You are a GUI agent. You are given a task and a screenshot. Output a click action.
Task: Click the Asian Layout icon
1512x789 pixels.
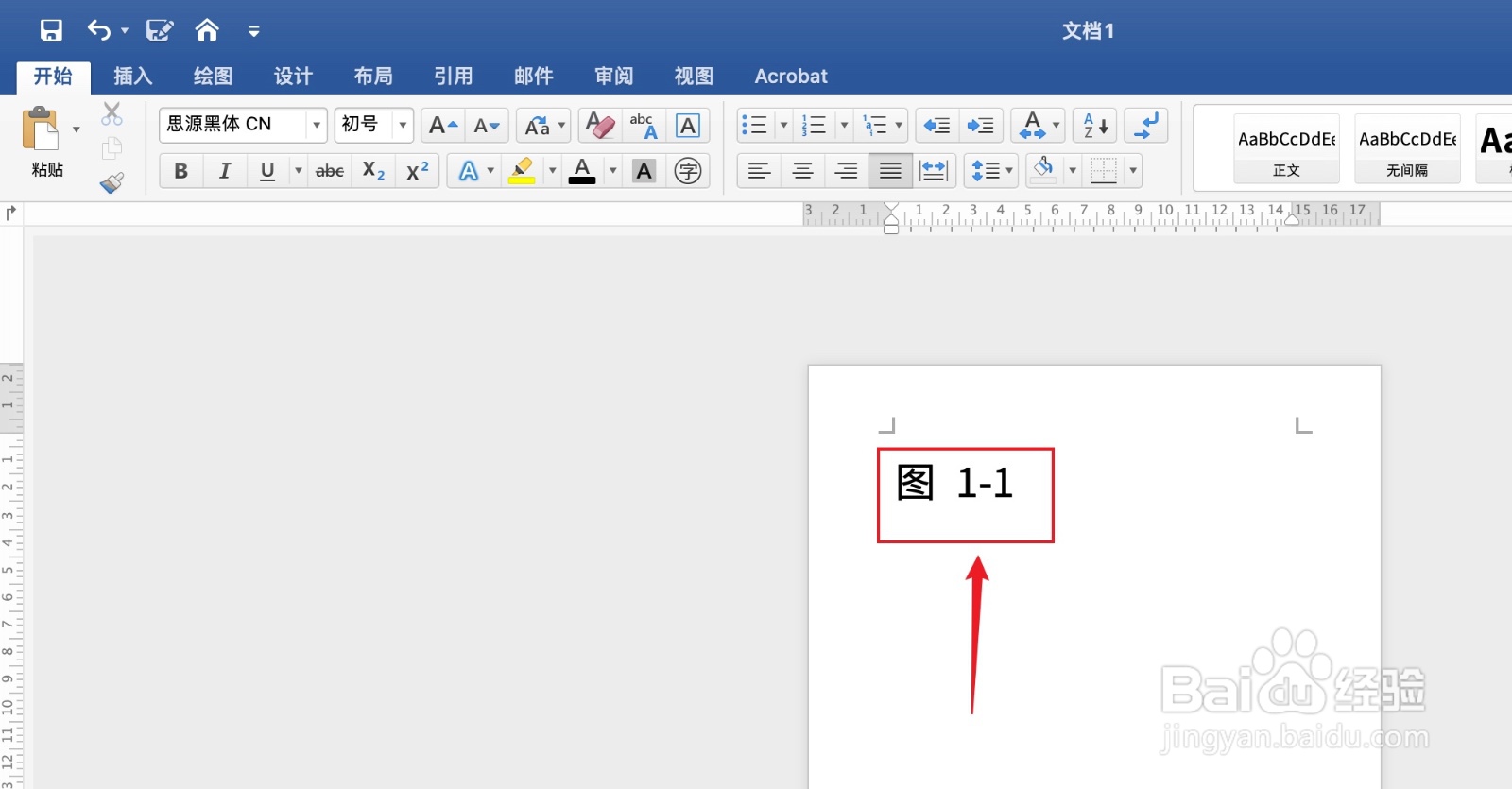[1032, 125]
